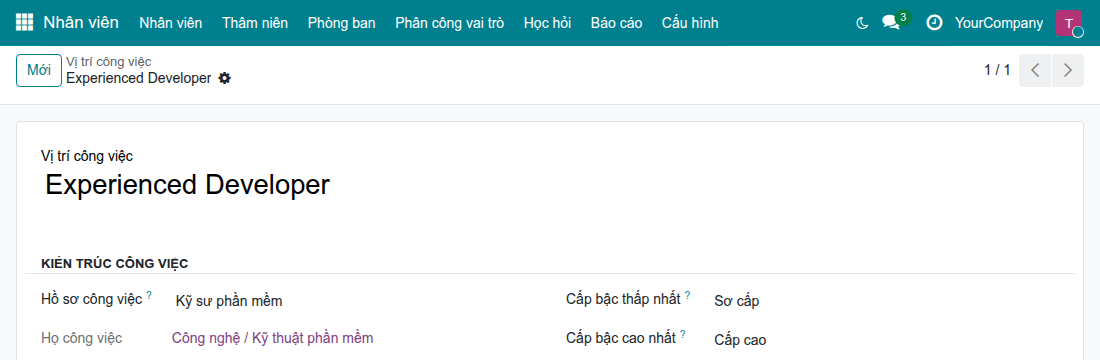Screen dimensions: 1100x360
Task: Open the Báo cáo menu
Action: [x=617, y=23]
